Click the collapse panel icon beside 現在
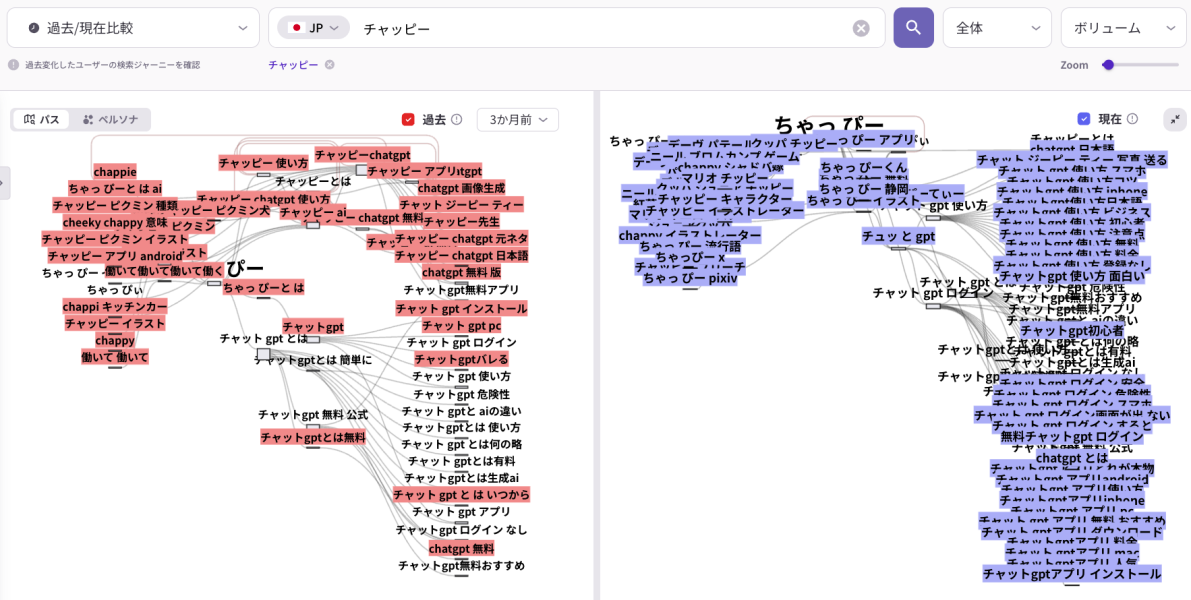The height and width of the screenshot is (600, 1191). pyautogui.click(x=1175, y=119)
